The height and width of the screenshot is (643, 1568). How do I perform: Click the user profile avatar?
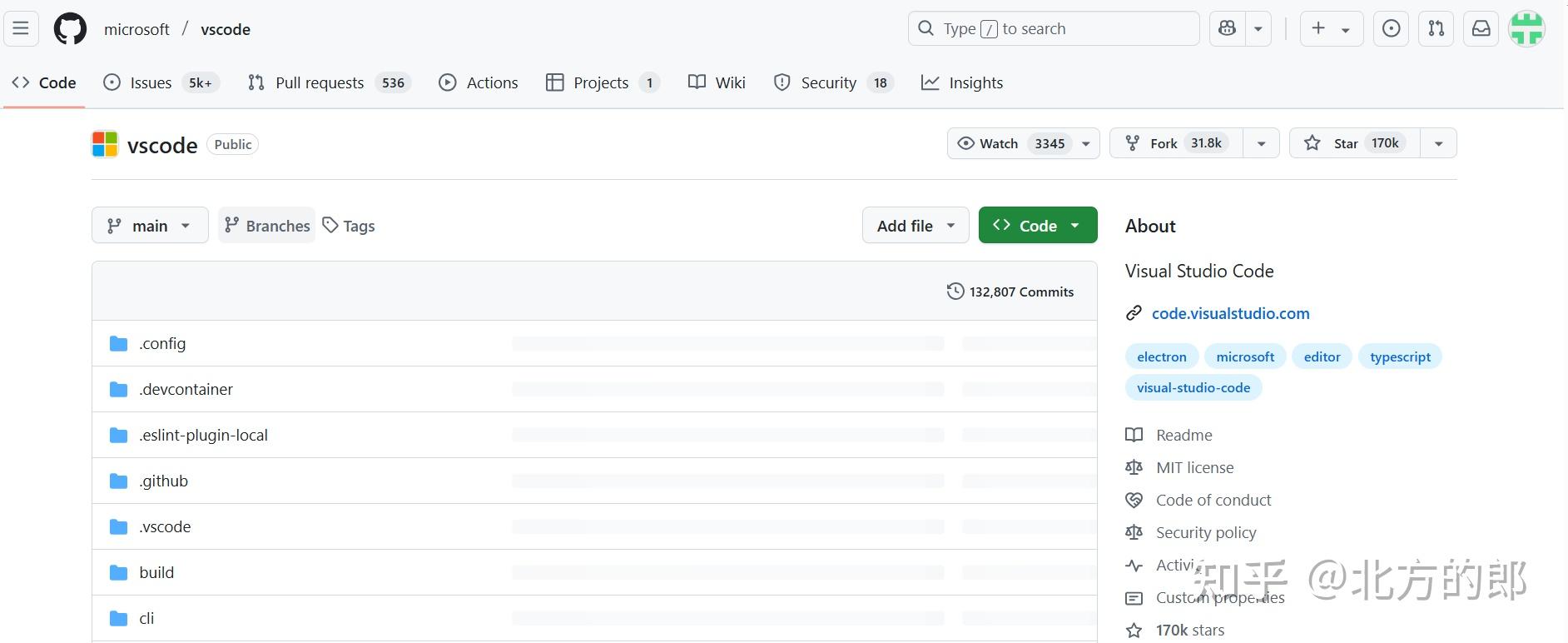click(x=1527, y=29)
